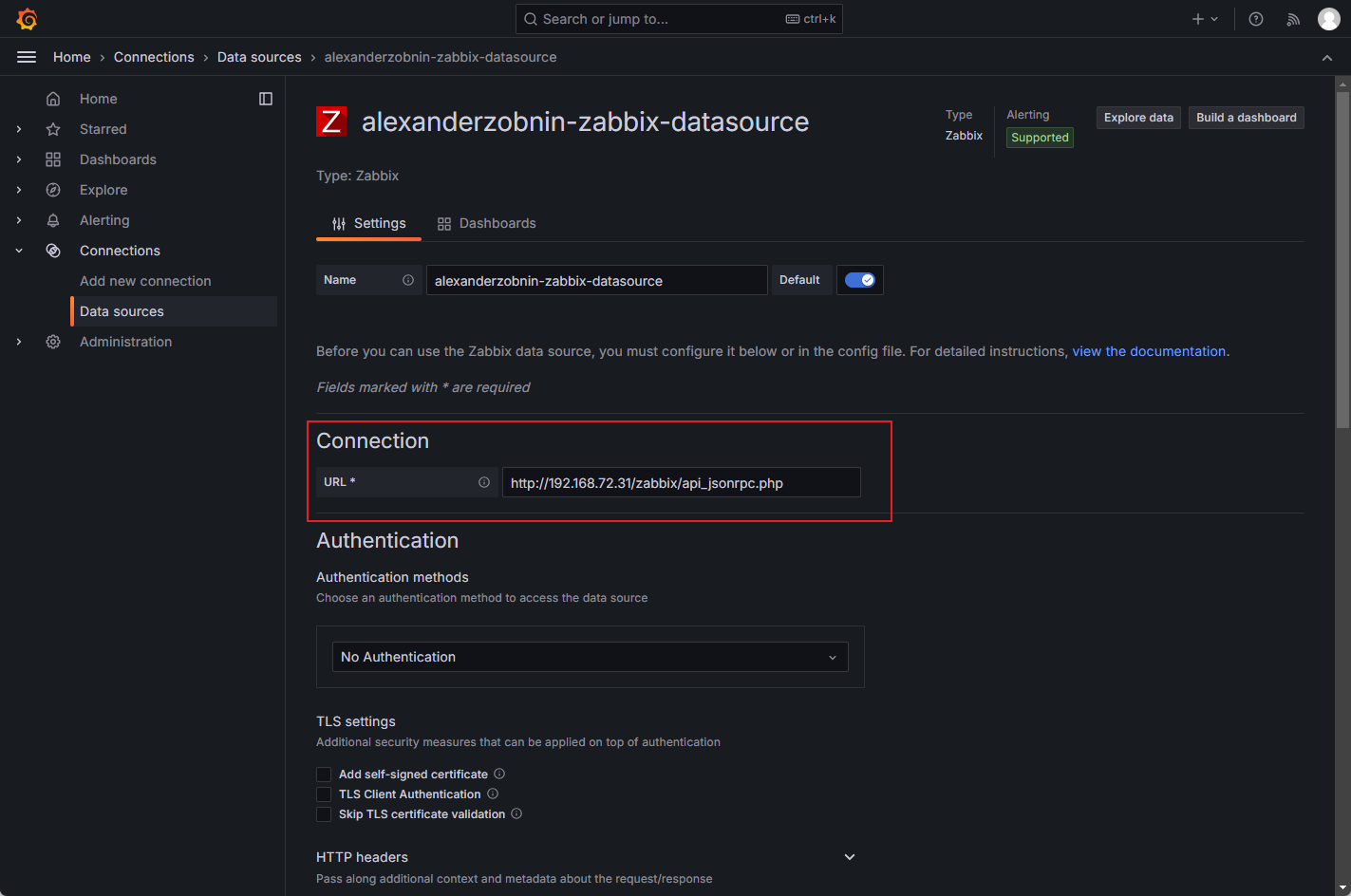This screenshot has height=896, width=1351.
Task: Click the Connection URL input field
Action: pyautogui.click(x=681, y=482)
